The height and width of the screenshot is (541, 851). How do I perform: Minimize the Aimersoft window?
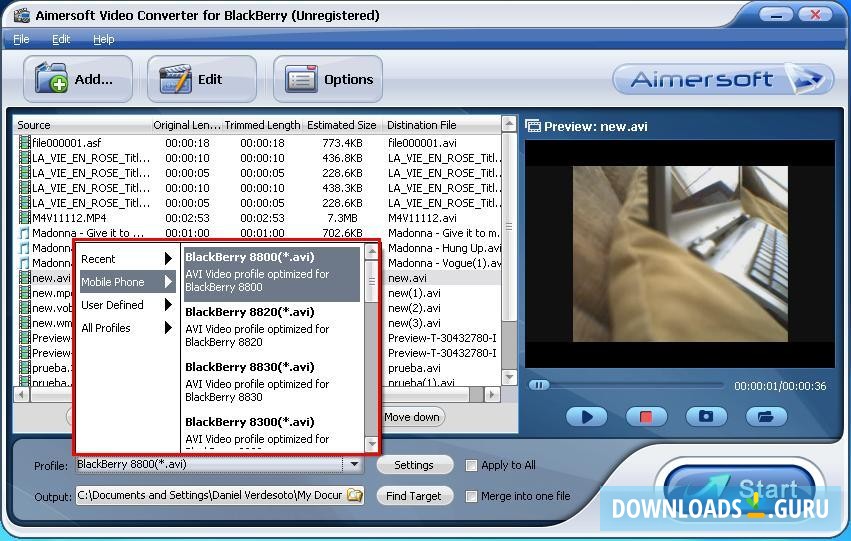(x=777, y=15)
